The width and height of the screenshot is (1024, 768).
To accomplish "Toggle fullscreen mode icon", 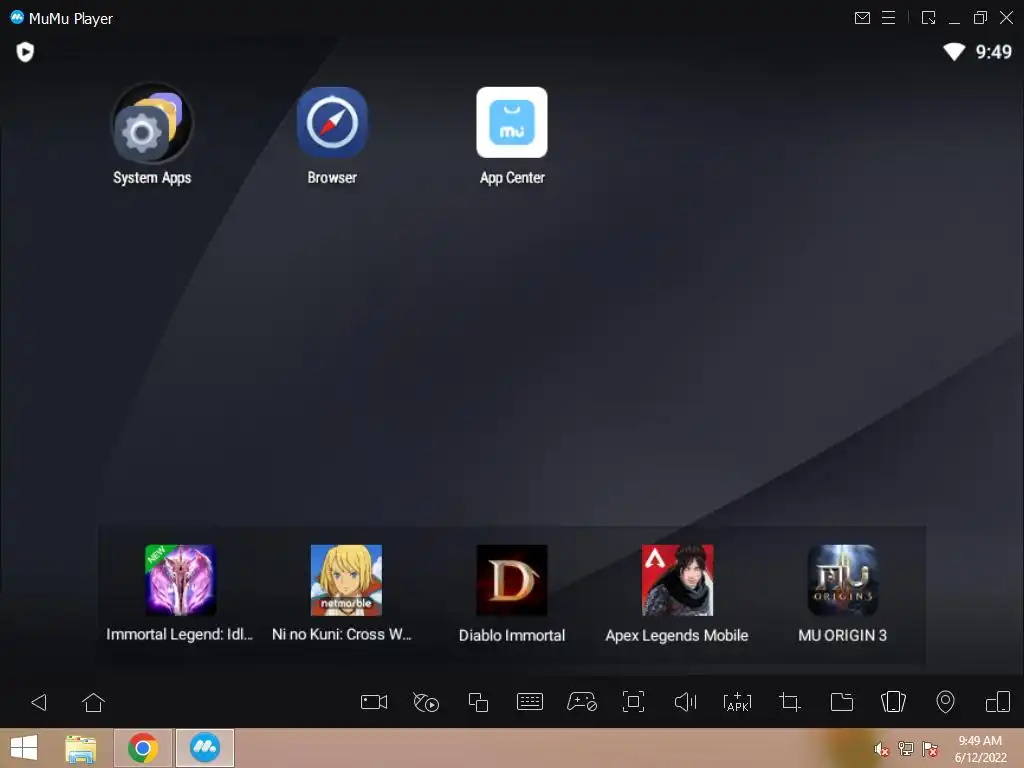I will (633, 702).
